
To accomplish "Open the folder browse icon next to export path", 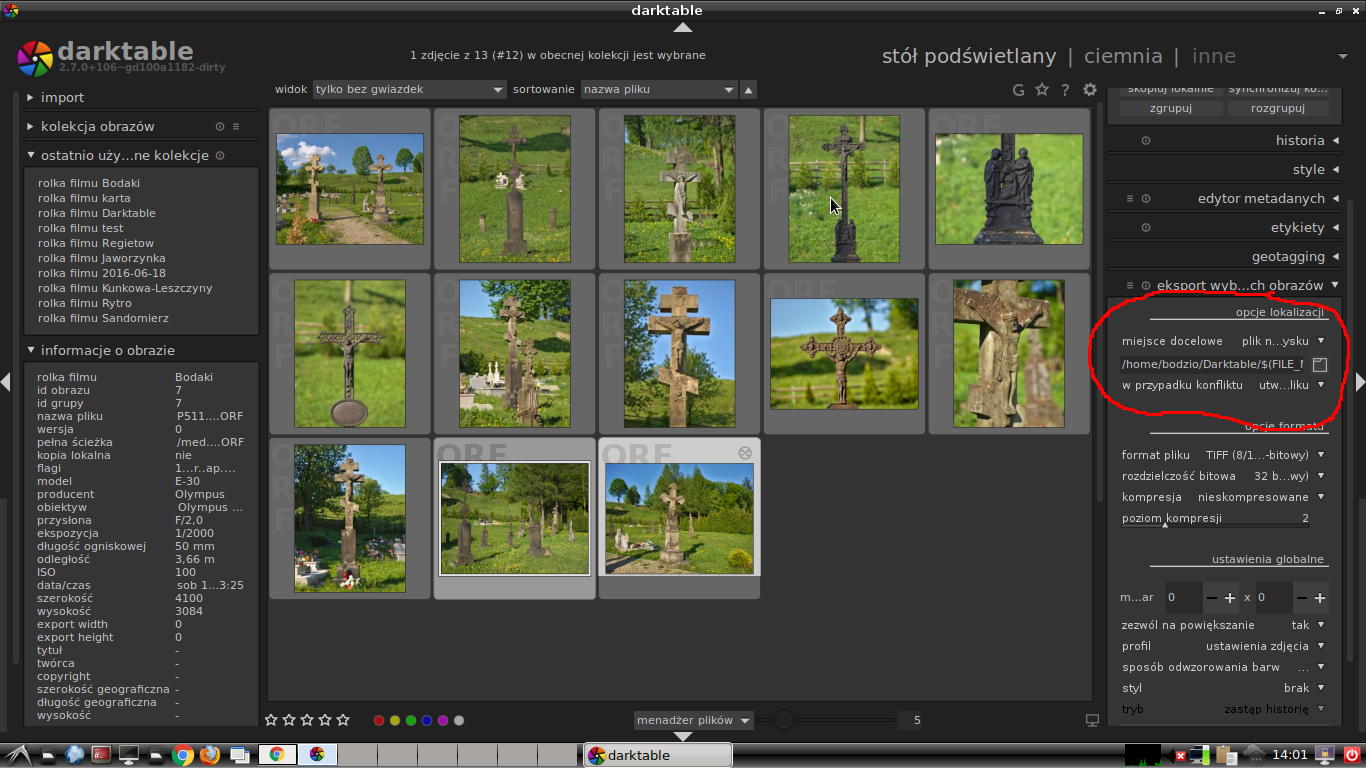I will tap(1320, 364).
